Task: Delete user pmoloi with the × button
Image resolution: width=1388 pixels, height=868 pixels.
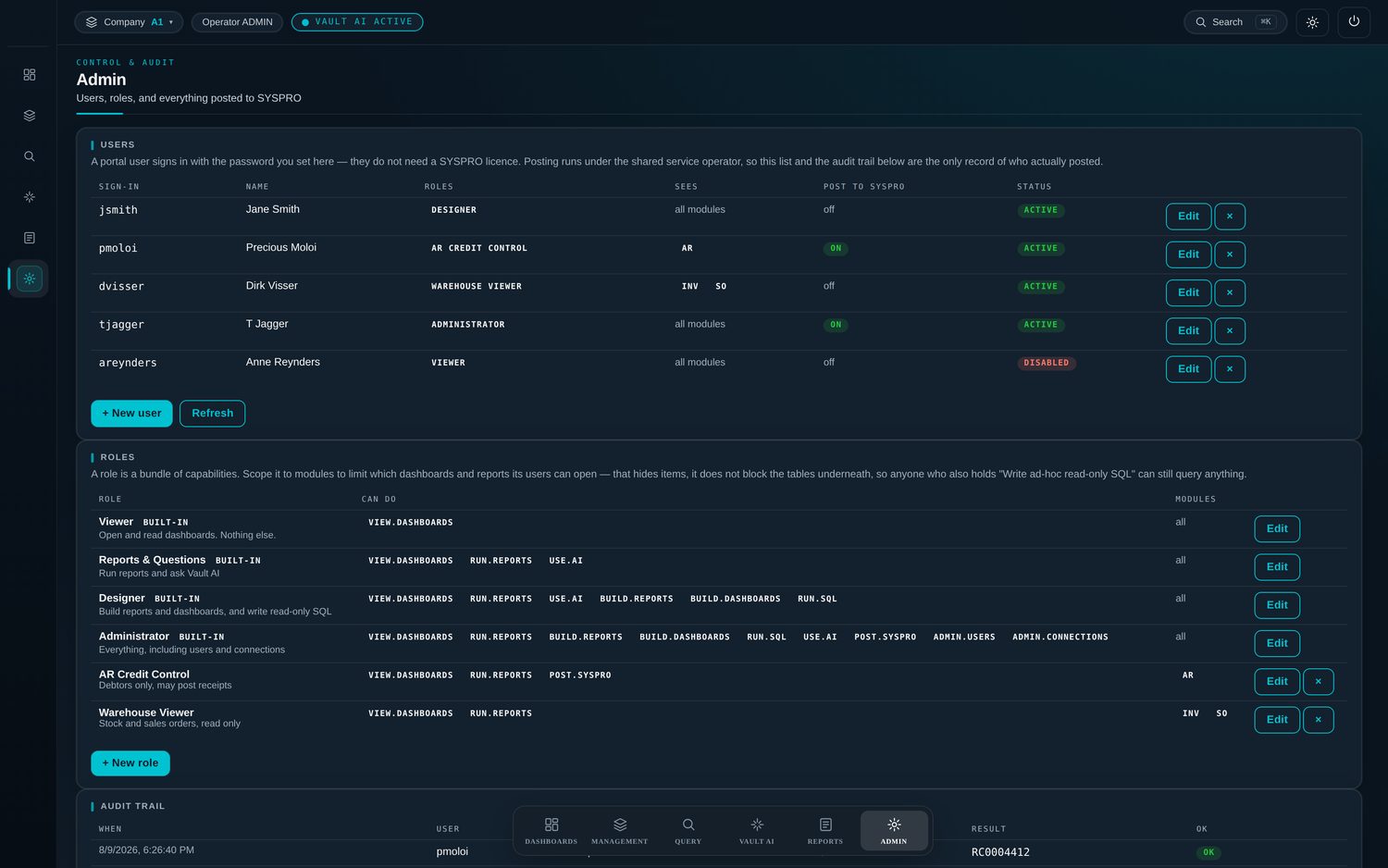Action: pyautogui.click(x=1229, y=254)
